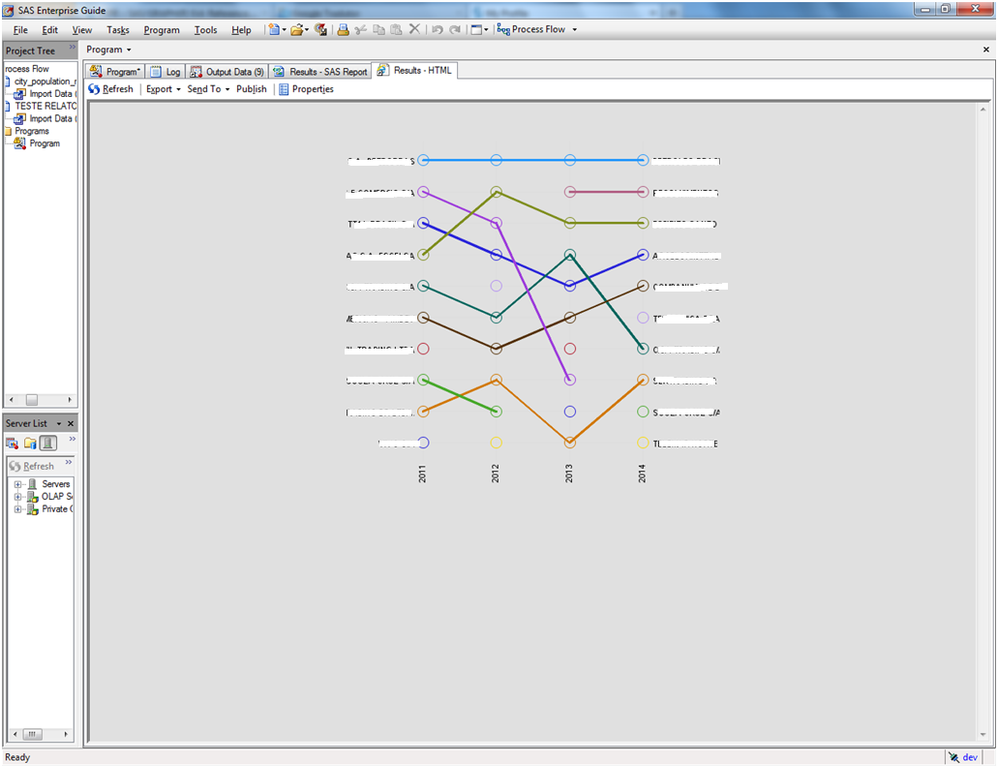The height and width of the screenshot is (768, 998).
Task: Click the folder and database icon in the Server List
Action: pos(30,443)
